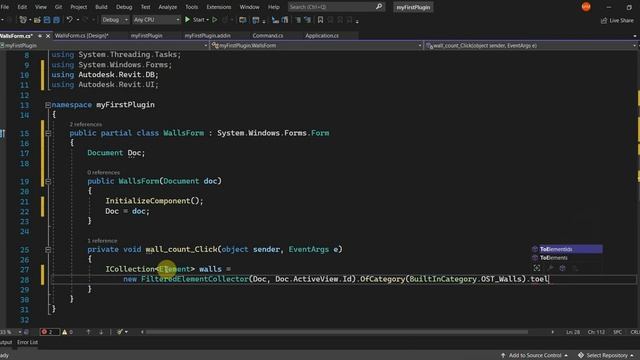This screenshot has width=640, height=360.
Task: Switch to WallsForm.cs [Design] tab
Action: click(x=82, y=36)
